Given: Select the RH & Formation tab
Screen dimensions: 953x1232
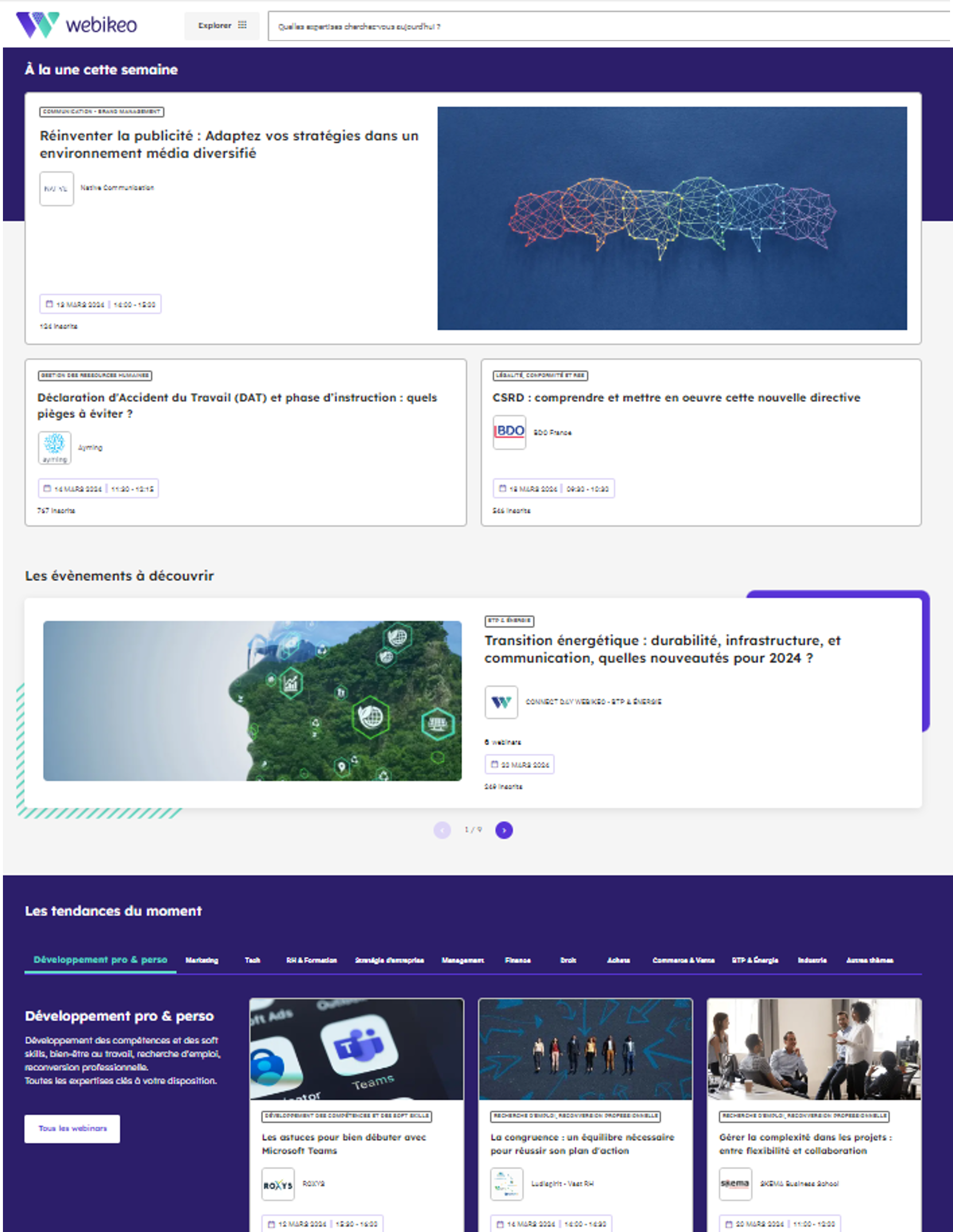Looking at the screenshot, I should tap(311, 960).
